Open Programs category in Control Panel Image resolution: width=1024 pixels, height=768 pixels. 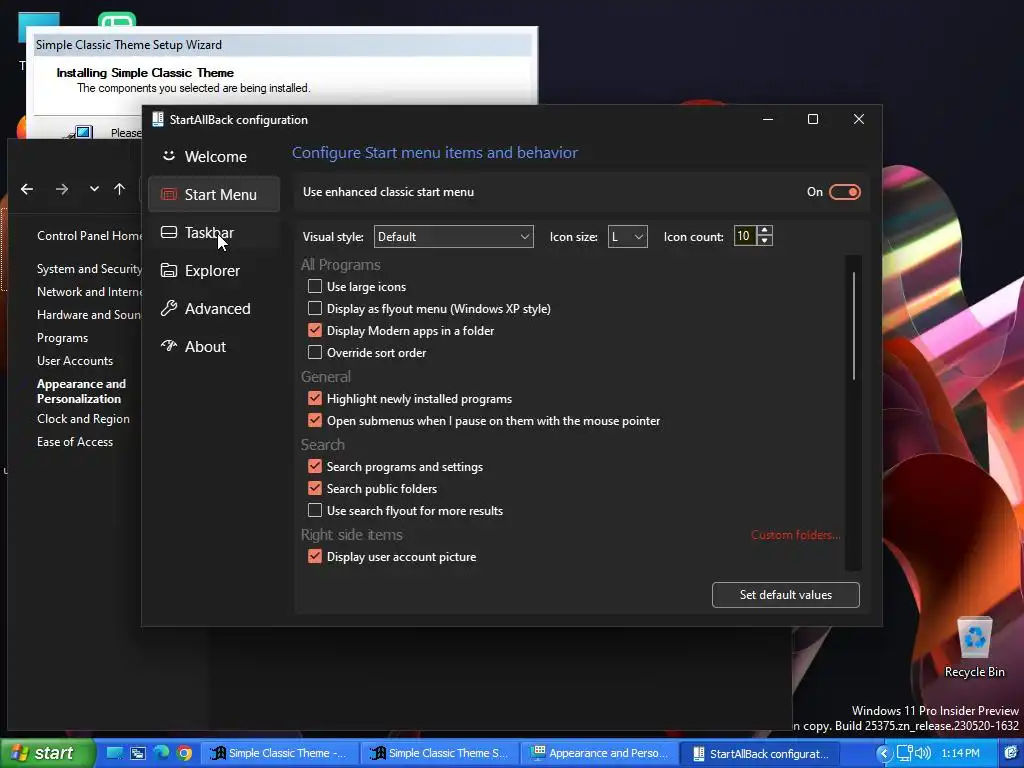pos(63,338)
